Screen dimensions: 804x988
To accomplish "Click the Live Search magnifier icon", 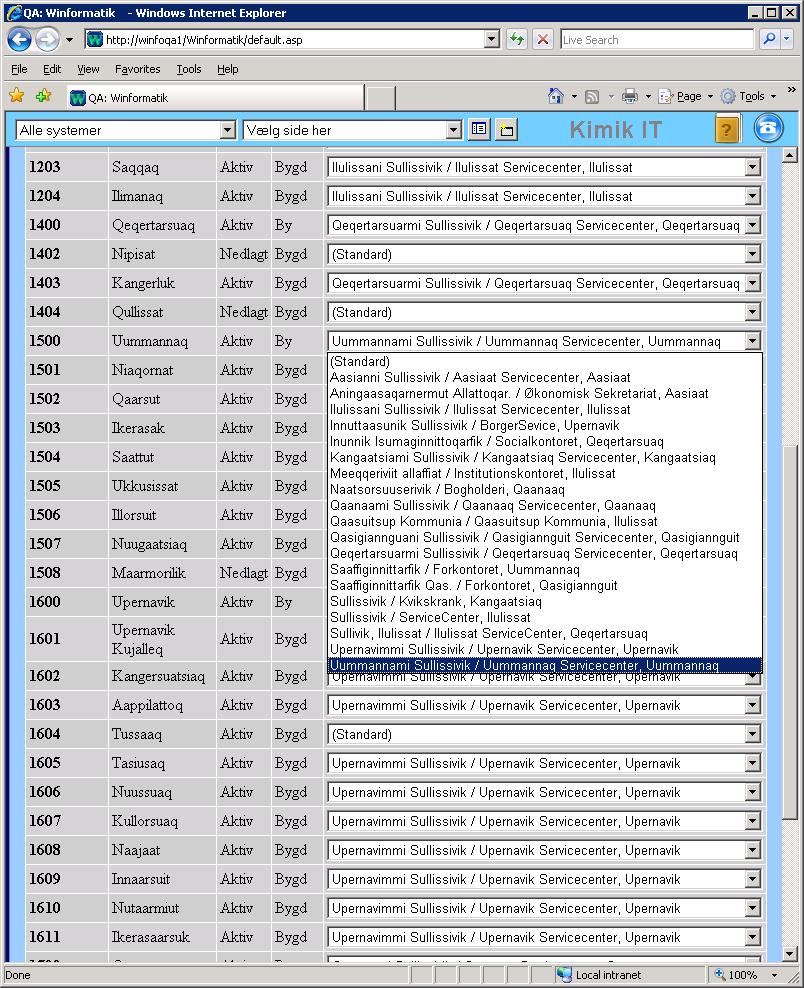I will [x=769, y=40].
